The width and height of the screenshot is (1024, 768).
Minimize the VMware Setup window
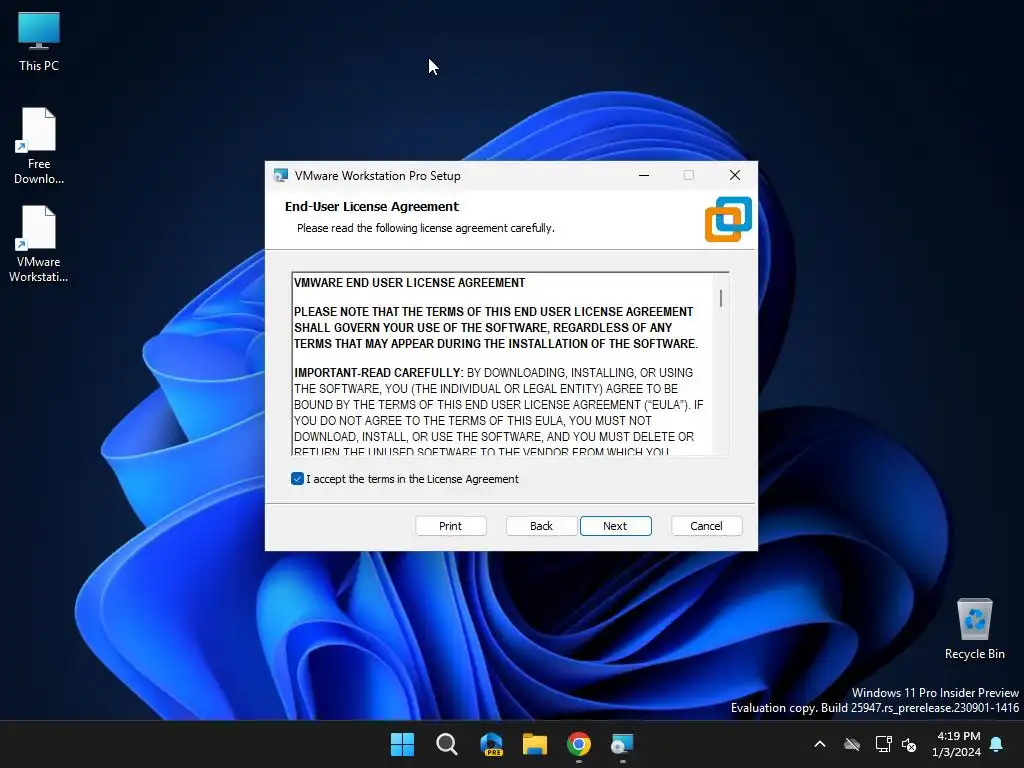coord(644,175)
